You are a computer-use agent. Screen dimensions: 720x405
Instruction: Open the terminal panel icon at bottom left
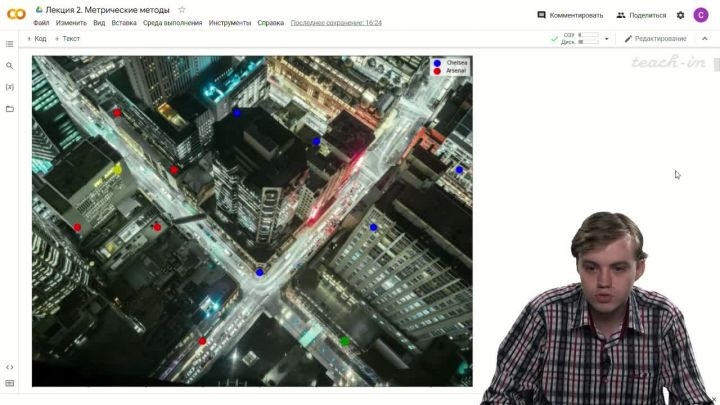click(x=10, y=383)
